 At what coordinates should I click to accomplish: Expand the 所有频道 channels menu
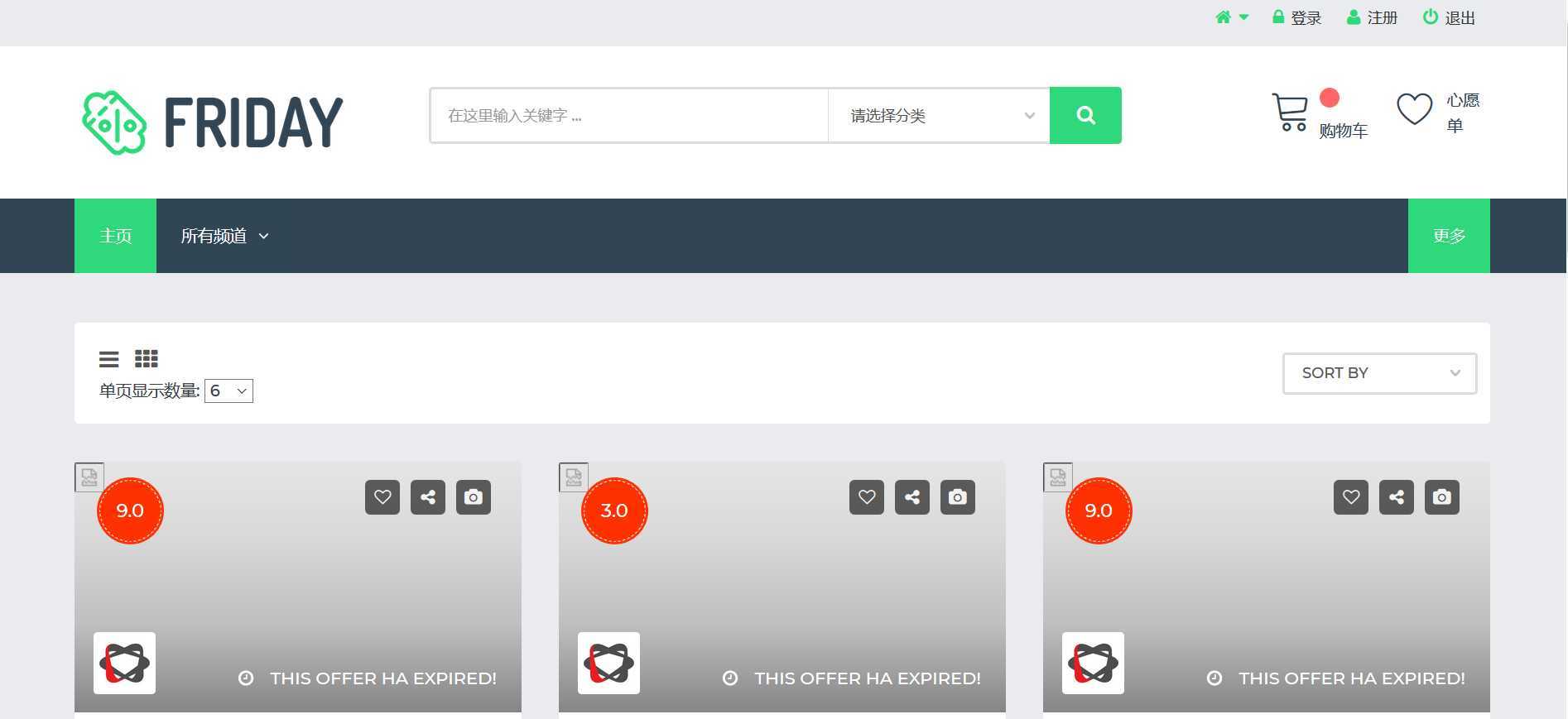225,236
